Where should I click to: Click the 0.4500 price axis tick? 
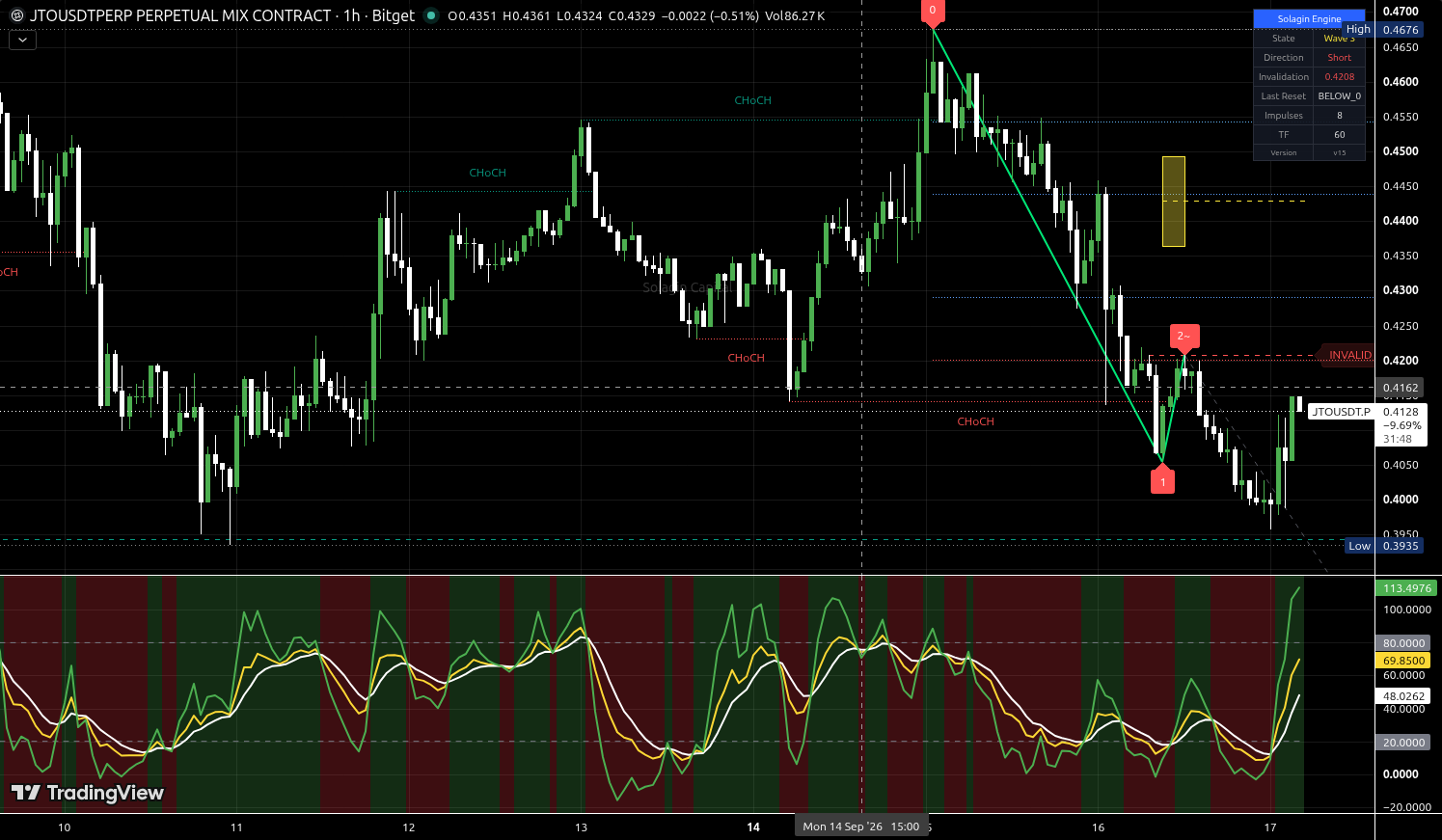tap(1401, 151)
